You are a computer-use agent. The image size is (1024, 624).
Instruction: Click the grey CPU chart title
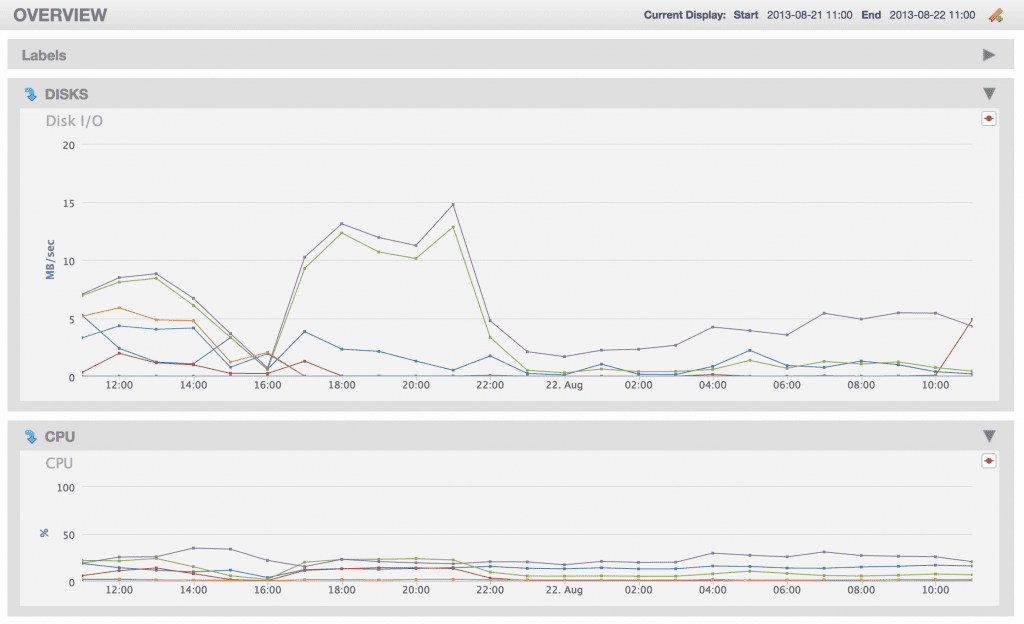(59, 463)
